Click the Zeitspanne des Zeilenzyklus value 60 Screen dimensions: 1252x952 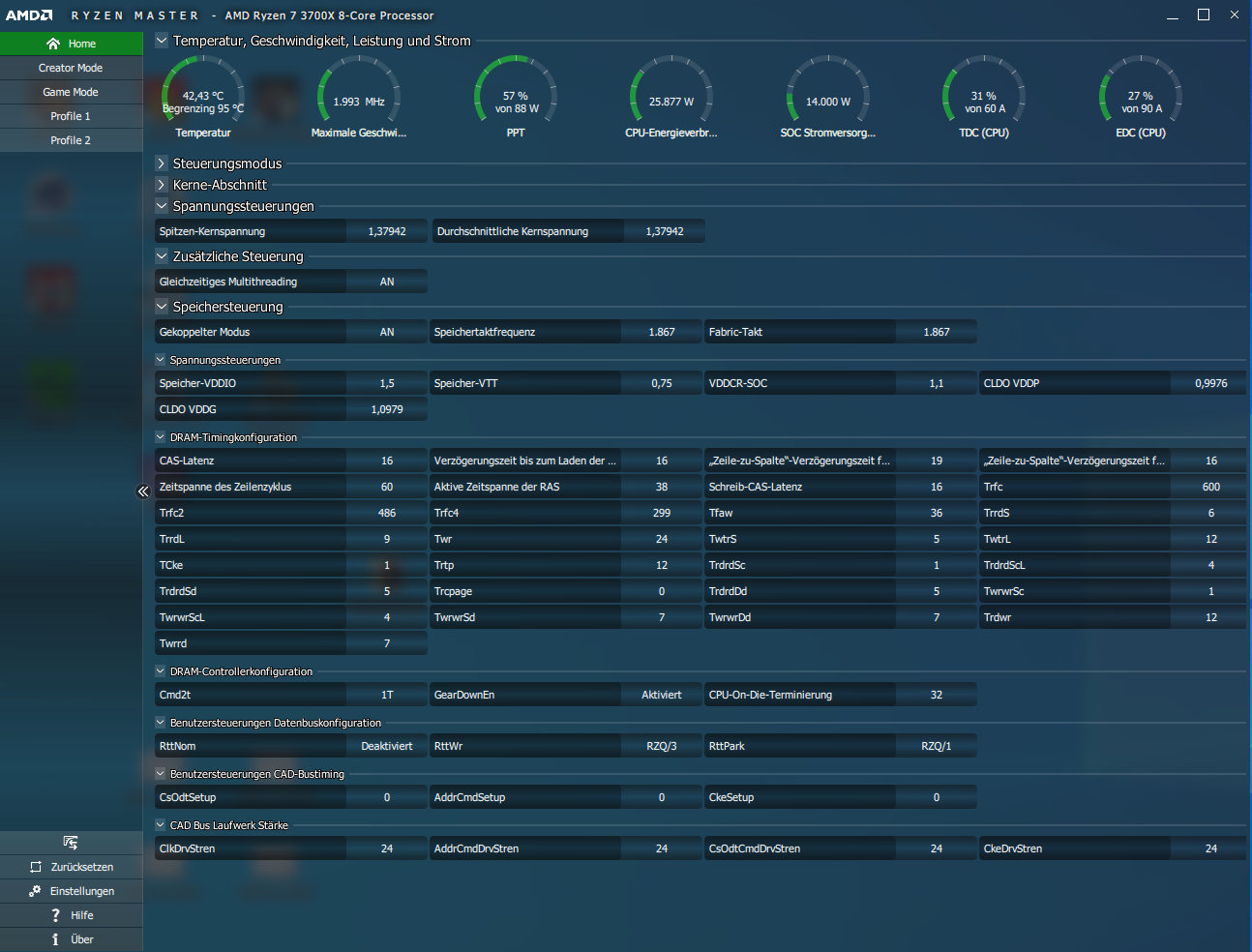coord(387,487)
